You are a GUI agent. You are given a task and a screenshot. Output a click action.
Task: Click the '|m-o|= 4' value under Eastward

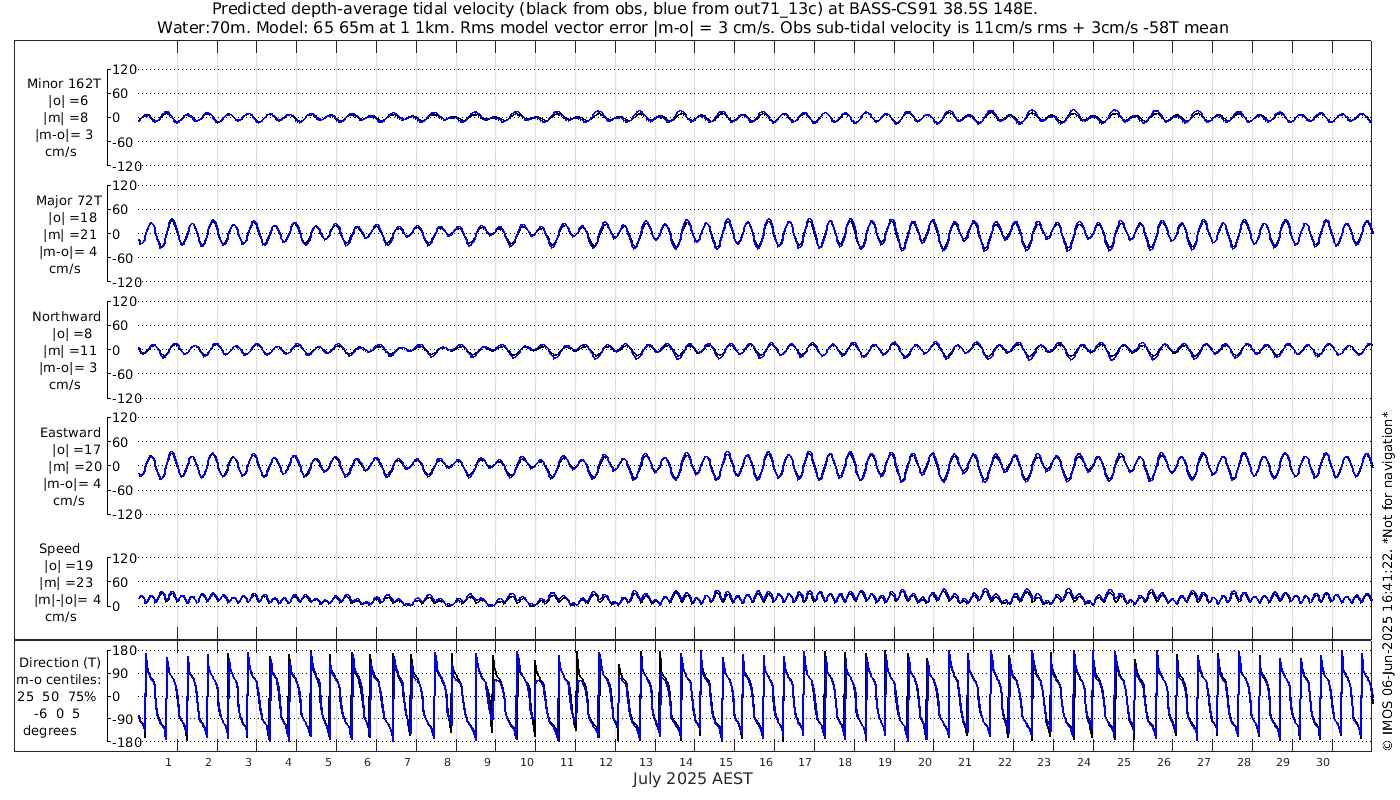click(71, 484)
